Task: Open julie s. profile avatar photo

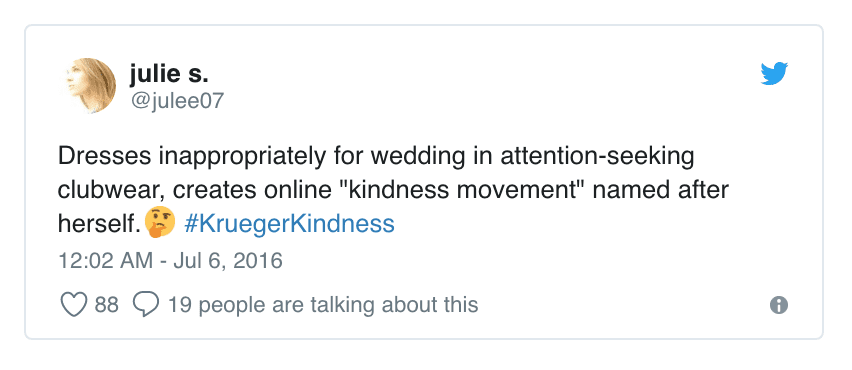Action: coord(91,86)
